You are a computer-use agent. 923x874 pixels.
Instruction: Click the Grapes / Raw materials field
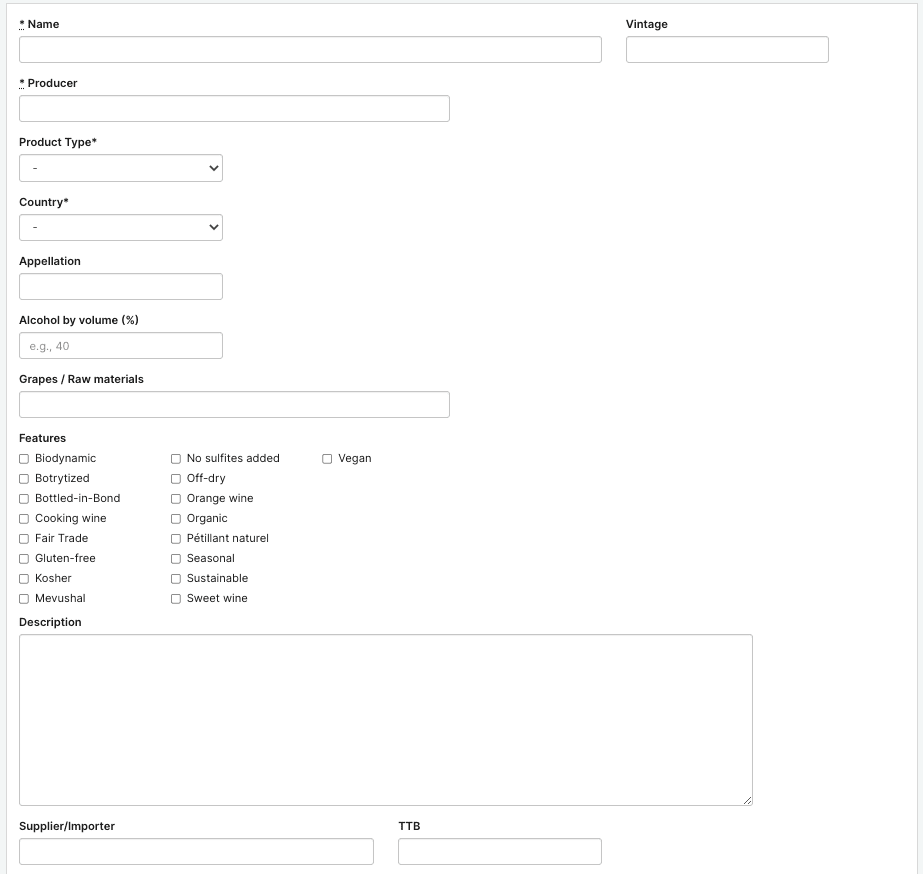point(234,405)
